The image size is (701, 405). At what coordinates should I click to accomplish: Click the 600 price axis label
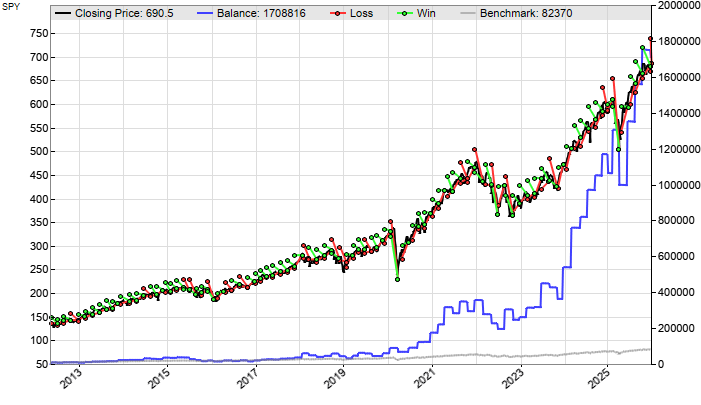coord(39,104)
